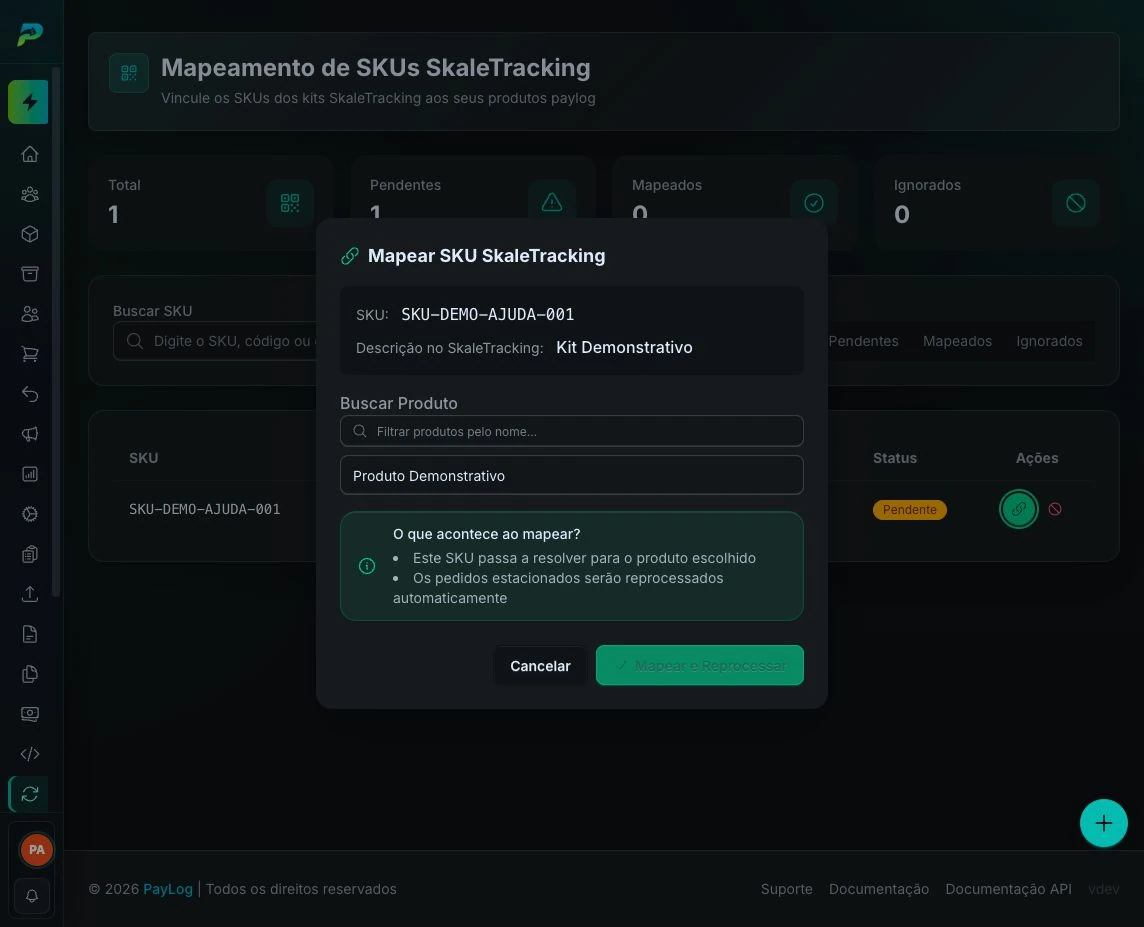This screenshot has width=1144, height=927.
Task: Click the SKU column header
Action: click(144, 458)
